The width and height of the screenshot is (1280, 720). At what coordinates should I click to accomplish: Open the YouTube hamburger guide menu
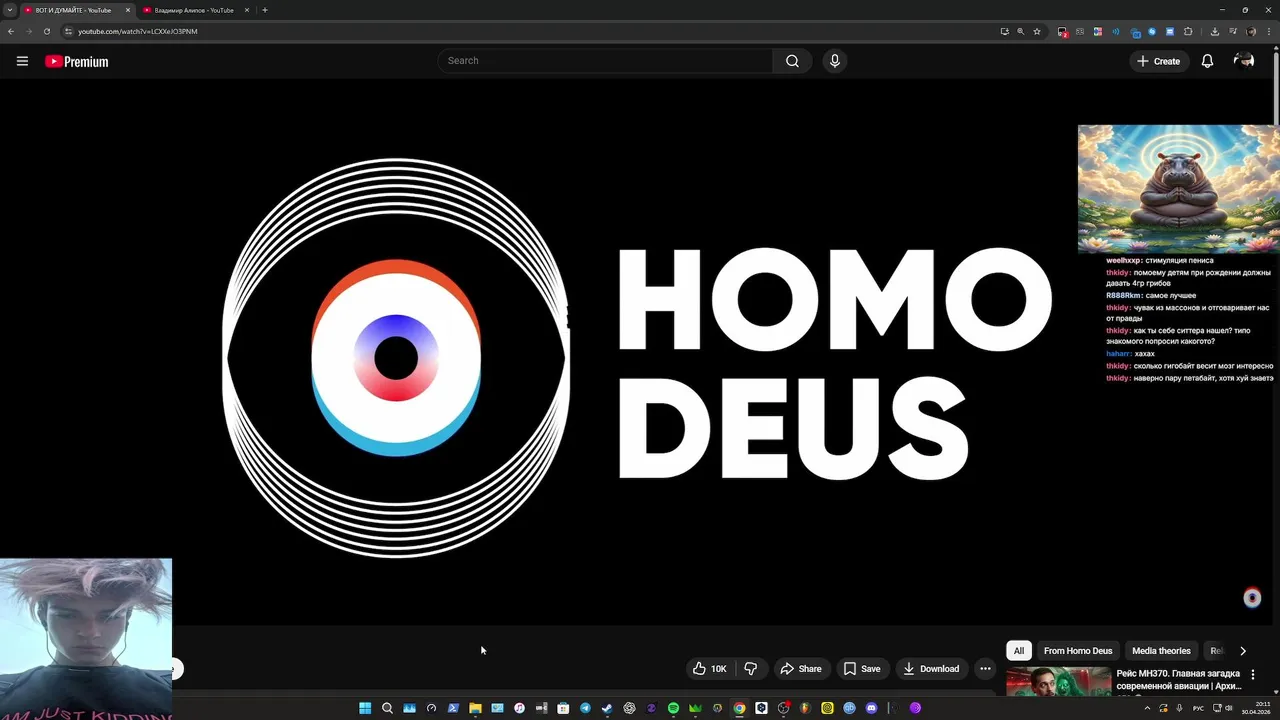click(x=22, y=61)
